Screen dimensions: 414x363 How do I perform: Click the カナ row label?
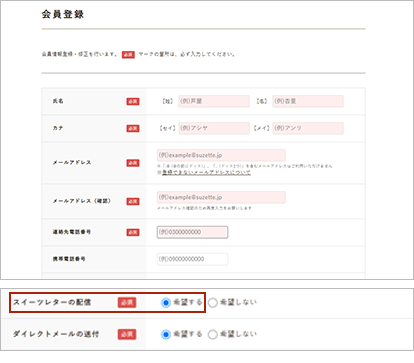58,128
